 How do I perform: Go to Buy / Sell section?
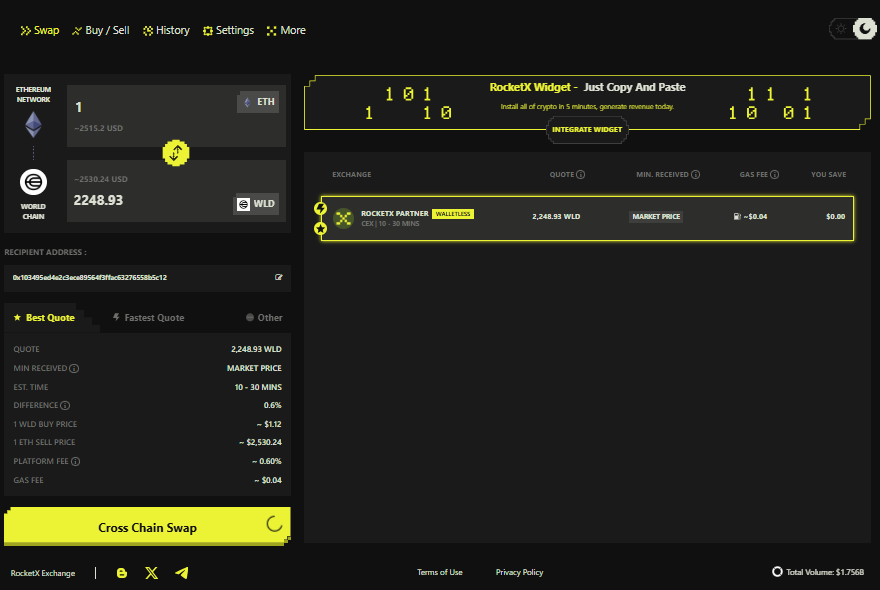[x=101, y=30]
